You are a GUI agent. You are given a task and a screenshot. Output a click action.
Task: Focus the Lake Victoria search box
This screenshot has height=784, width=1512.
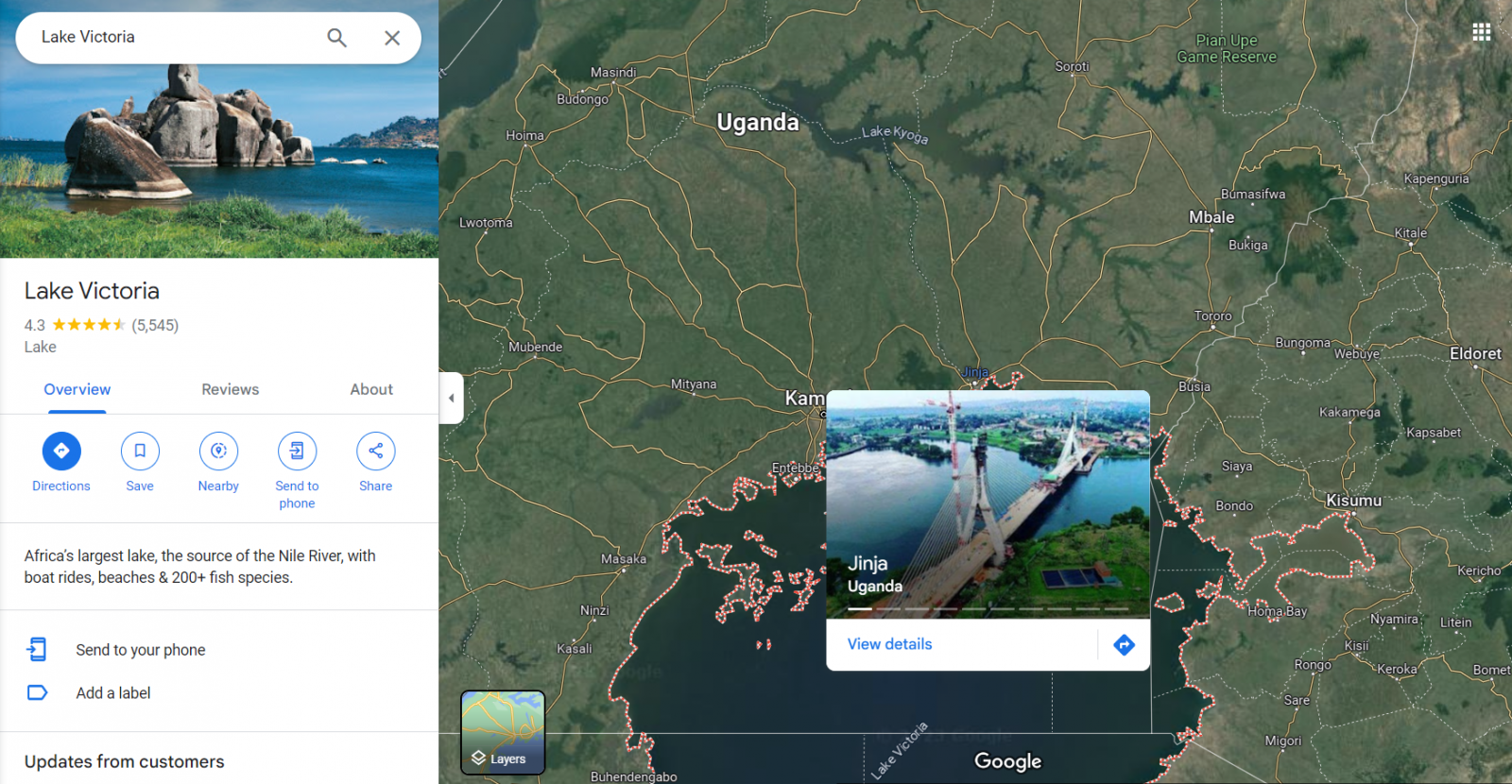point(175,38)
